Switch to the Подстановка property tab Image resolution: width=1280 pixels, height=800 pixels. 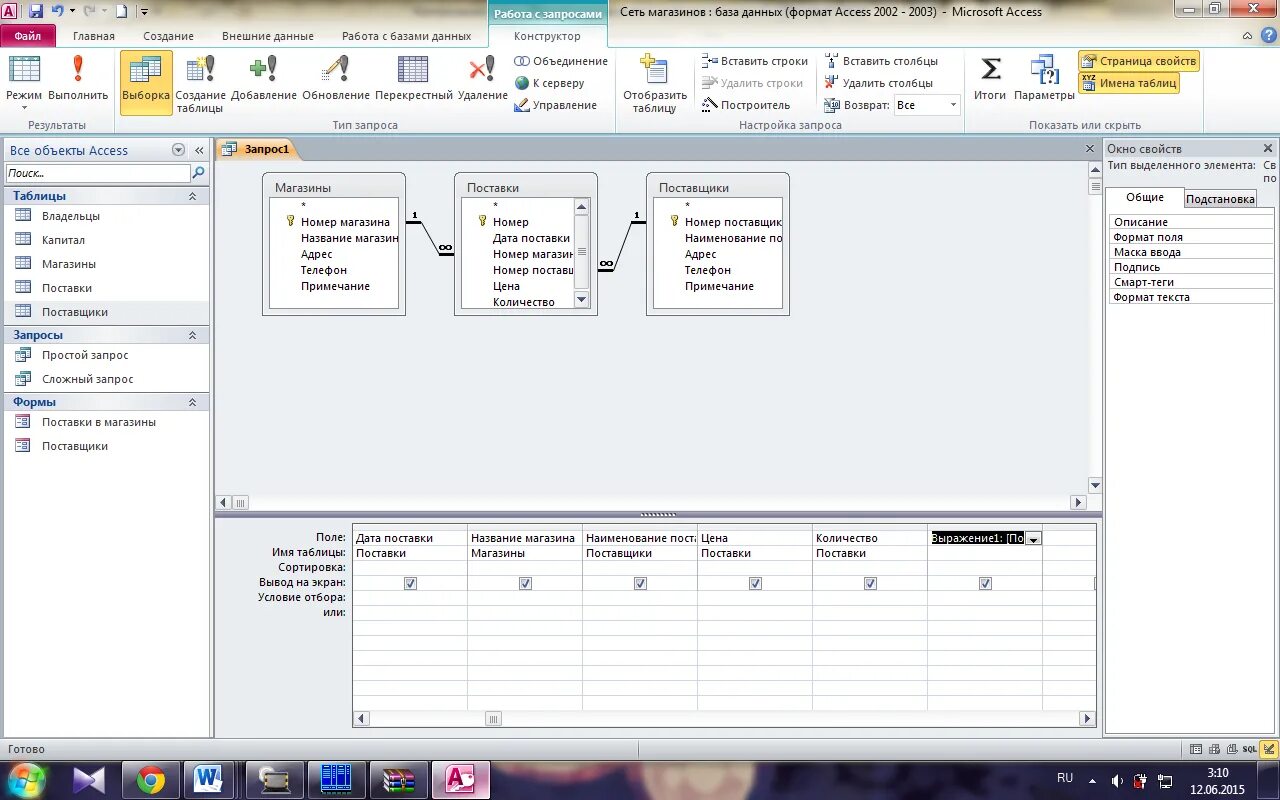[1219, 199]
